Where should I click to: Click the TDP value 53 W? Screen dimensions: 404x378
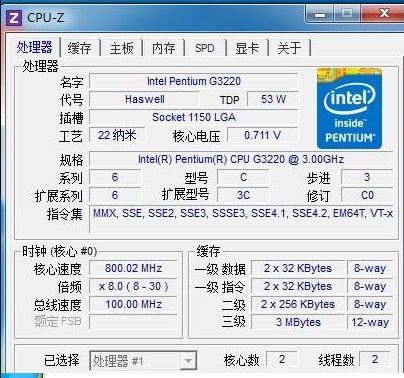pos(273,99)
